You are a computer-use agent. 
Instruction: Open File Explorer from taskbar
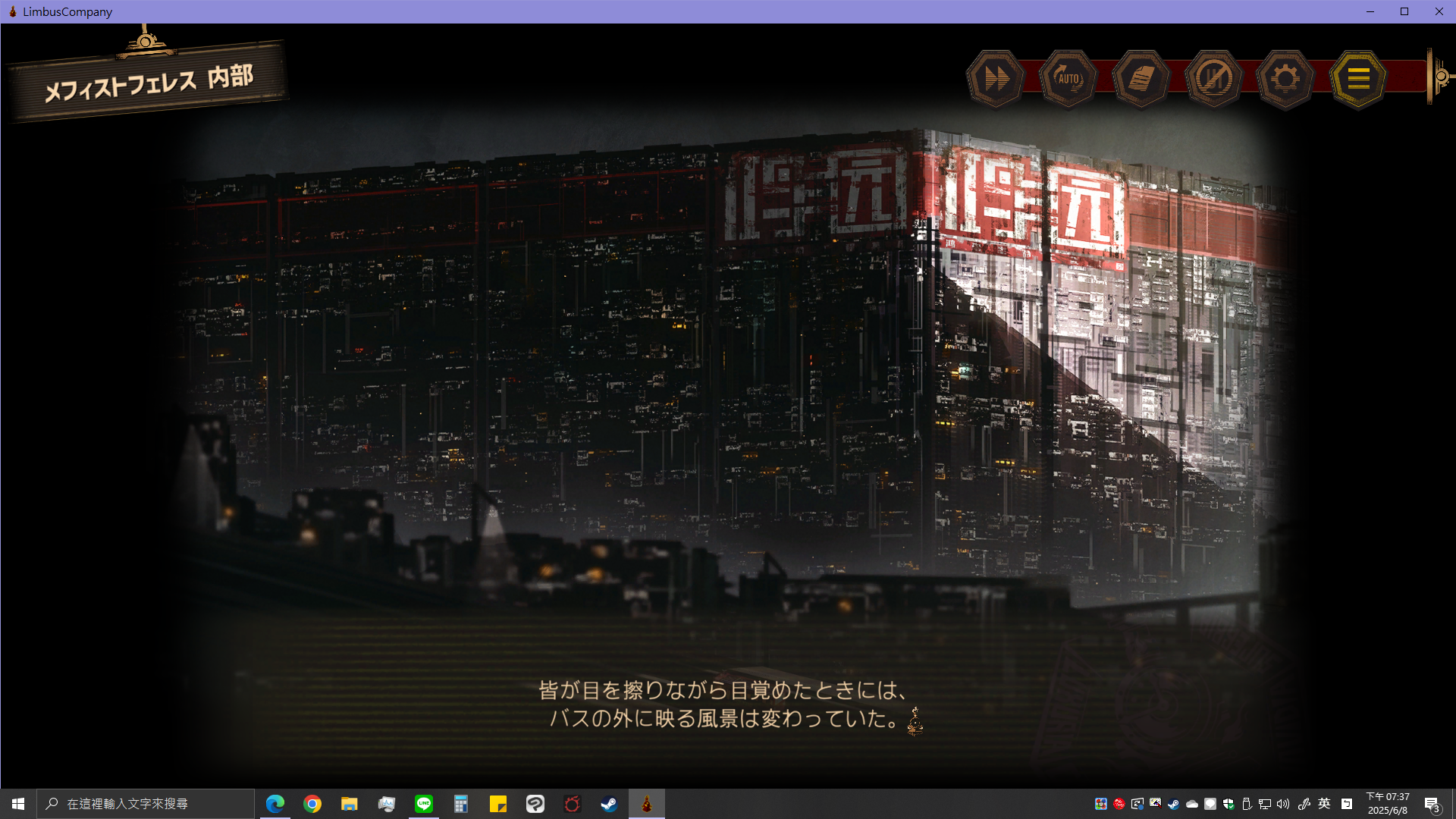coord(349,804)
